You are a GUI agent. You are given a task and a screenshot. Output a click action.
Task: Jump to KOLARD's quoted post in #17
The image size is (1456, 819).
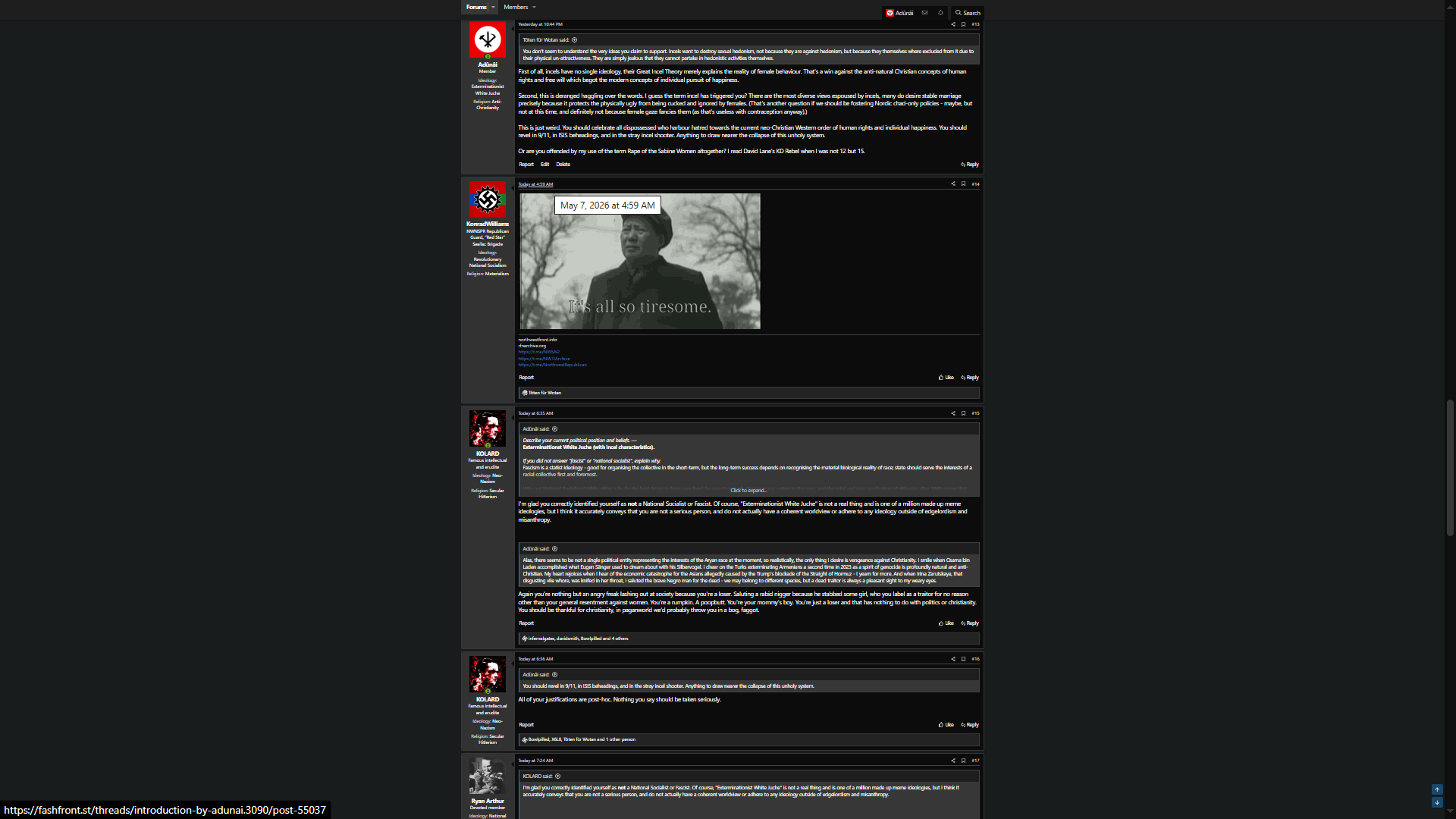(x=557, y=777)
